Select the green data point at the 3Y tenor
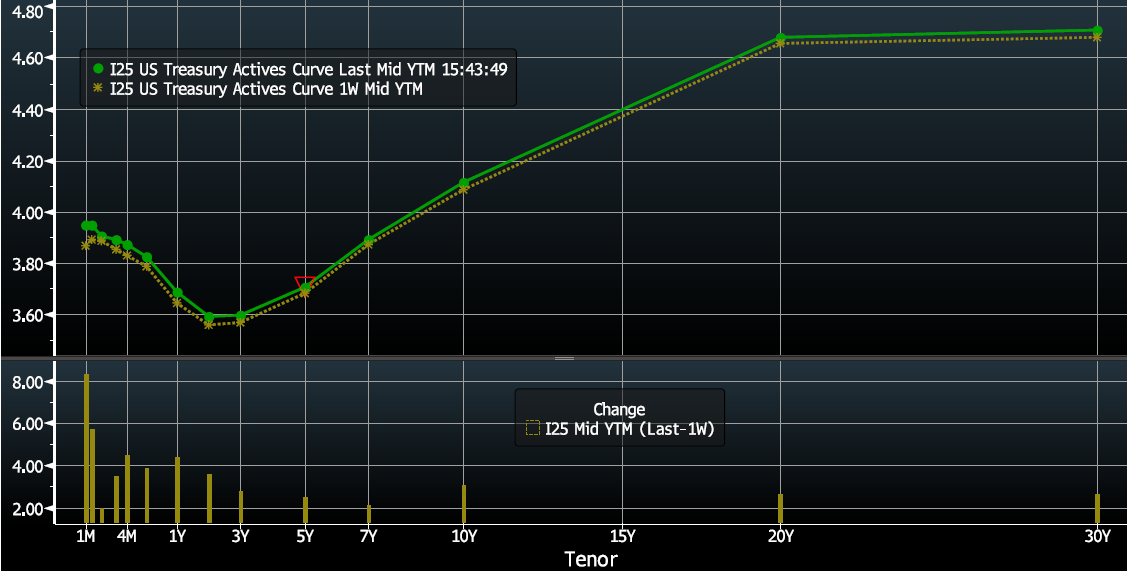Viewport: 1127px width, 571px height. coord(241,316)
